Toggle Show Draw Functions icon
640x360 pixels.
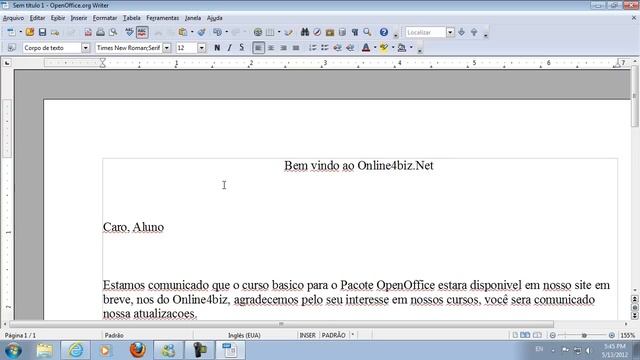289,32
